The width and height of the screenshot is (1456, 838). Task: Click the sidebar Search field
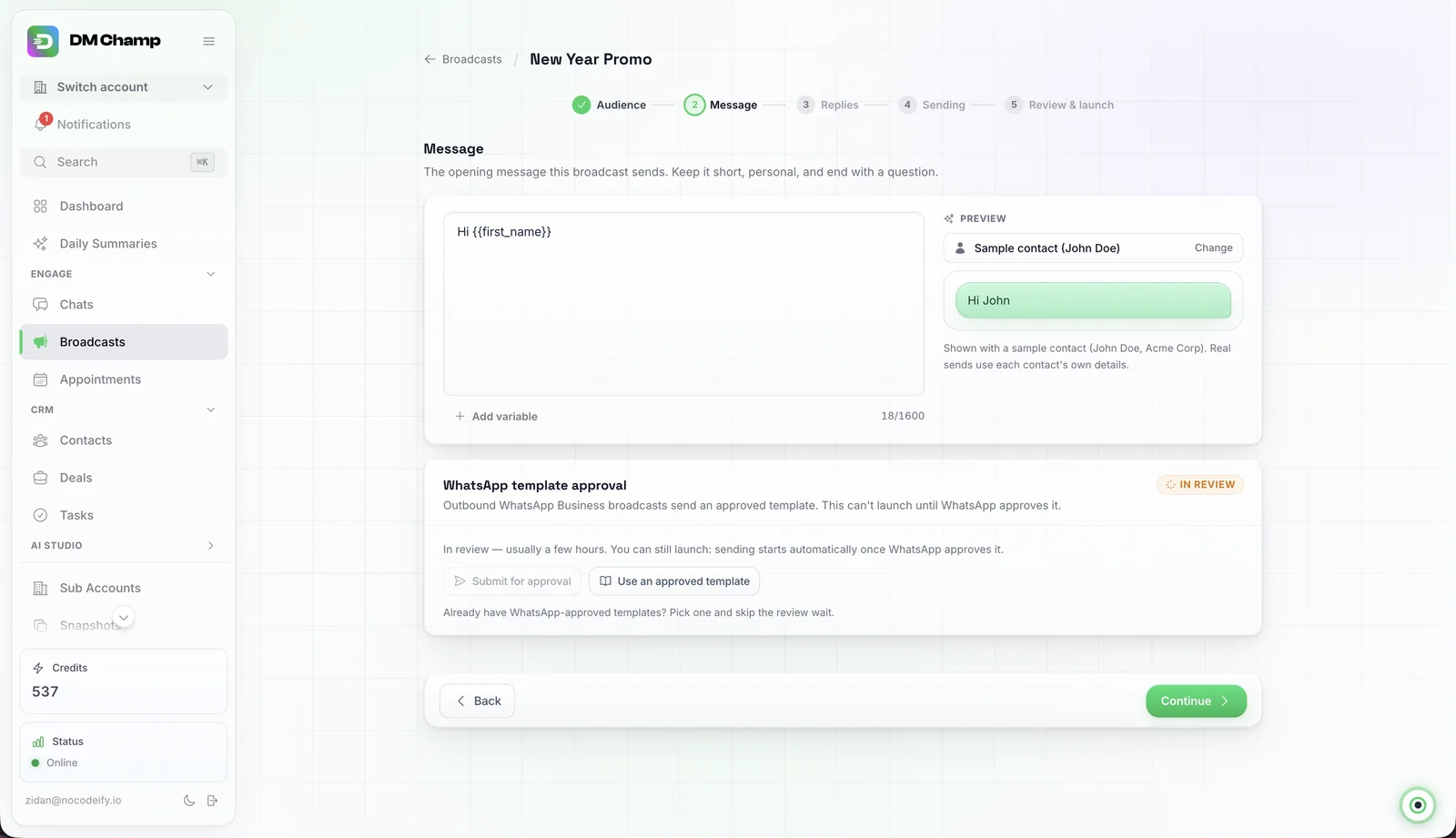[x=124, y=162]
